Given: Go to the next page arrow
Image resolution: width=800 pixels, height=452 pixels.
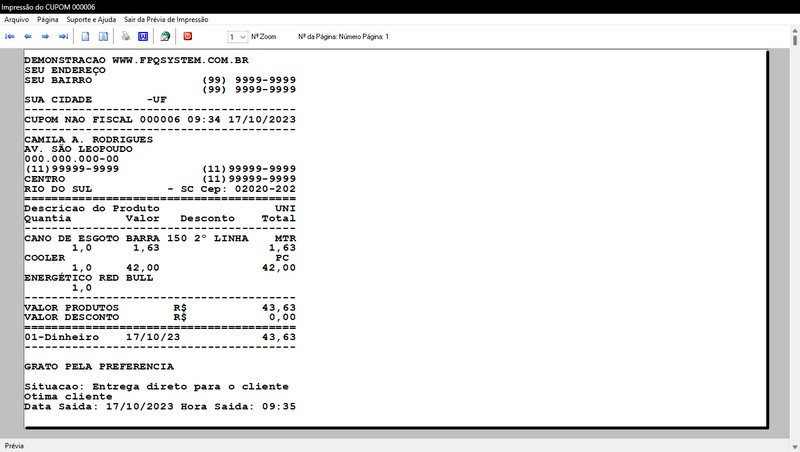Looking at the screenshot, I should click(45, 36).
